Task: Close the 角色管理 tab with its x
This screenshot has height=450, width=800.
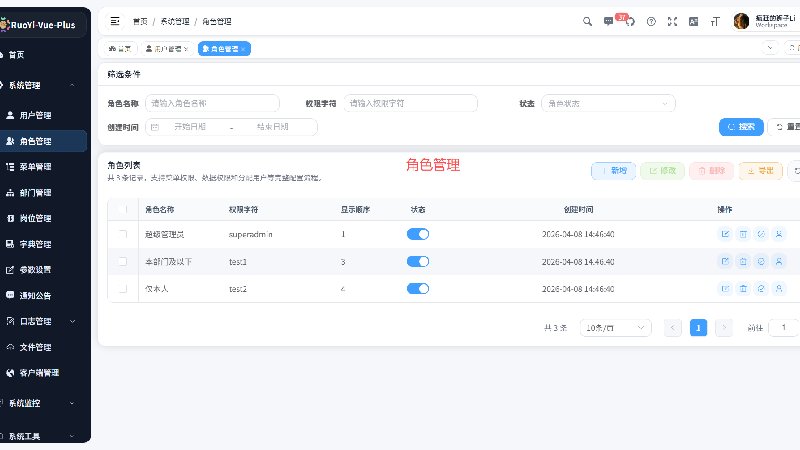Action: coord(243,49)
